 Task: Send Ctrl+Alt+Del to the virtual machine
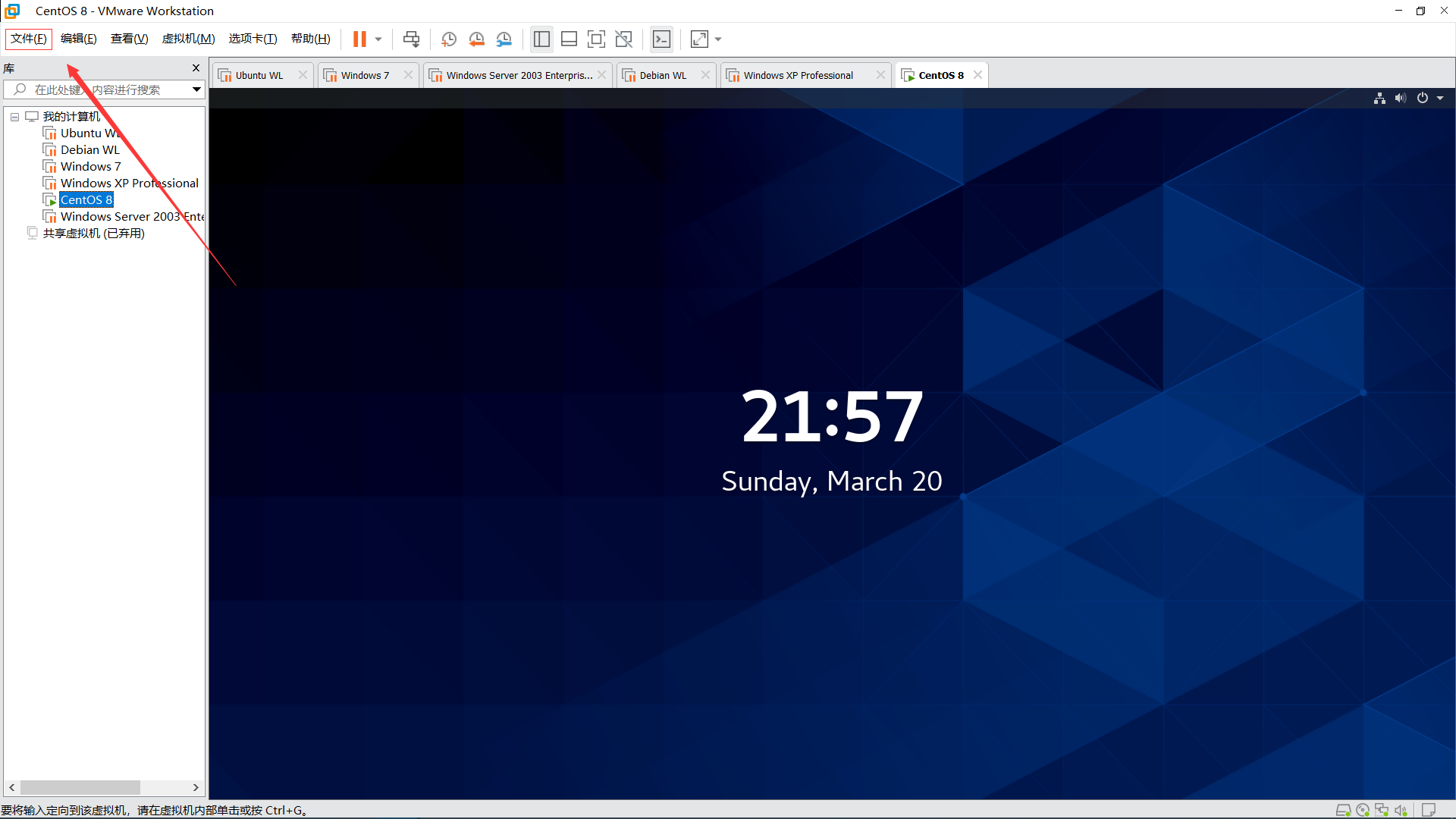[x=411, y=39]
